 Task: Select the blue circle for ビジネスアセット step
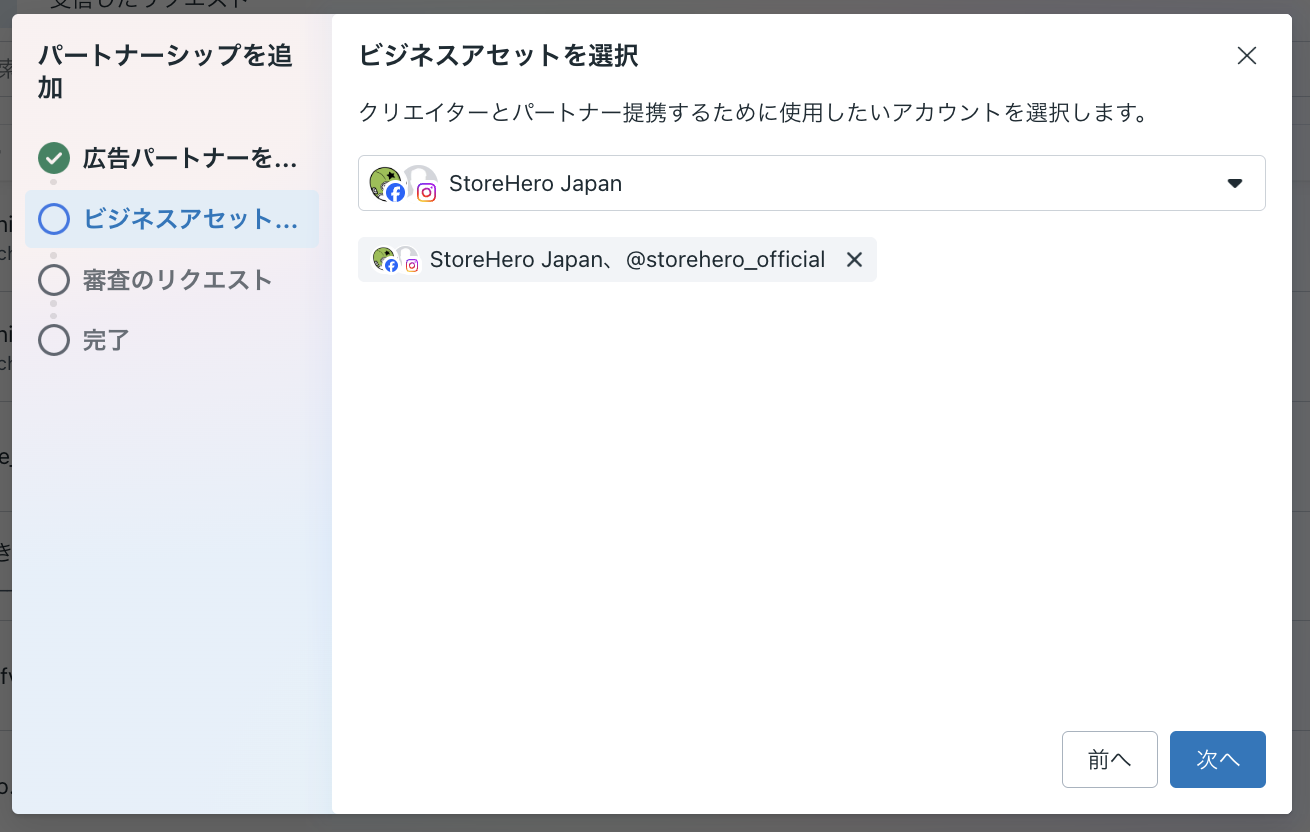click(54, 219)
